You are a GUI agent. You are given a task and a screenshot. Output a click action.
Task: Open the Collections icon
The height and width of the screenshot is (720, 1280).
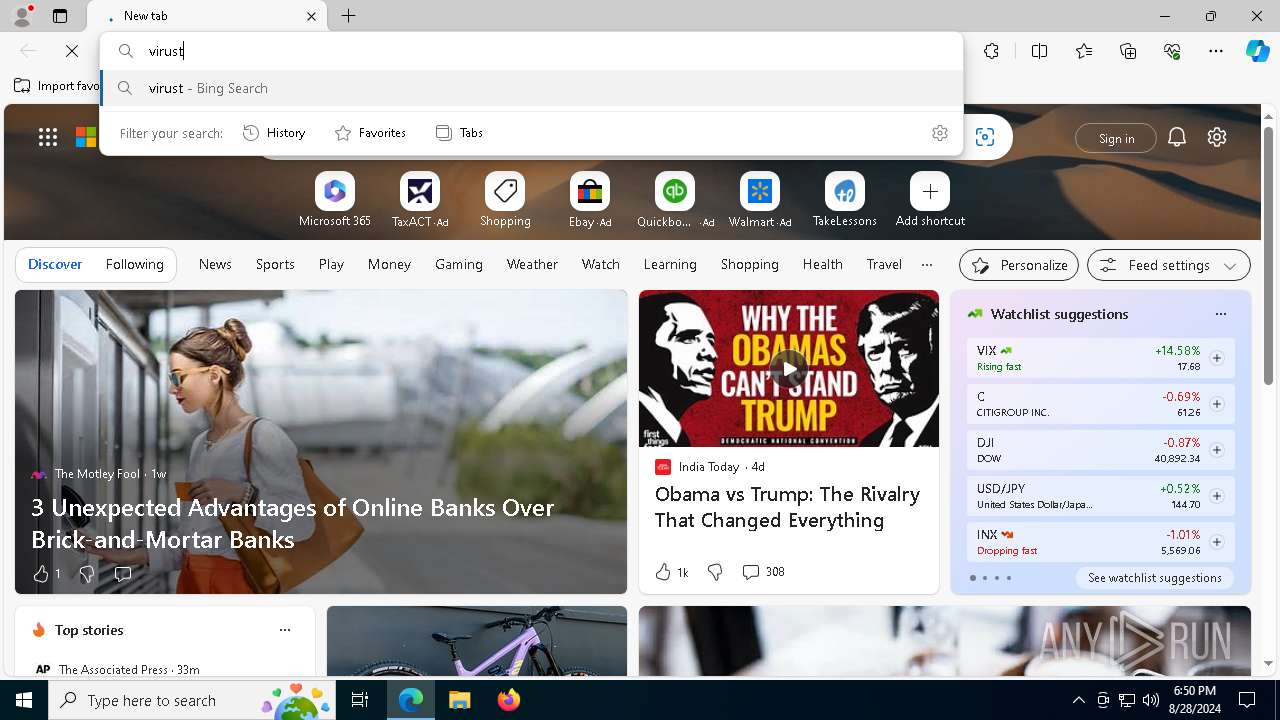tap(1128, 51)
